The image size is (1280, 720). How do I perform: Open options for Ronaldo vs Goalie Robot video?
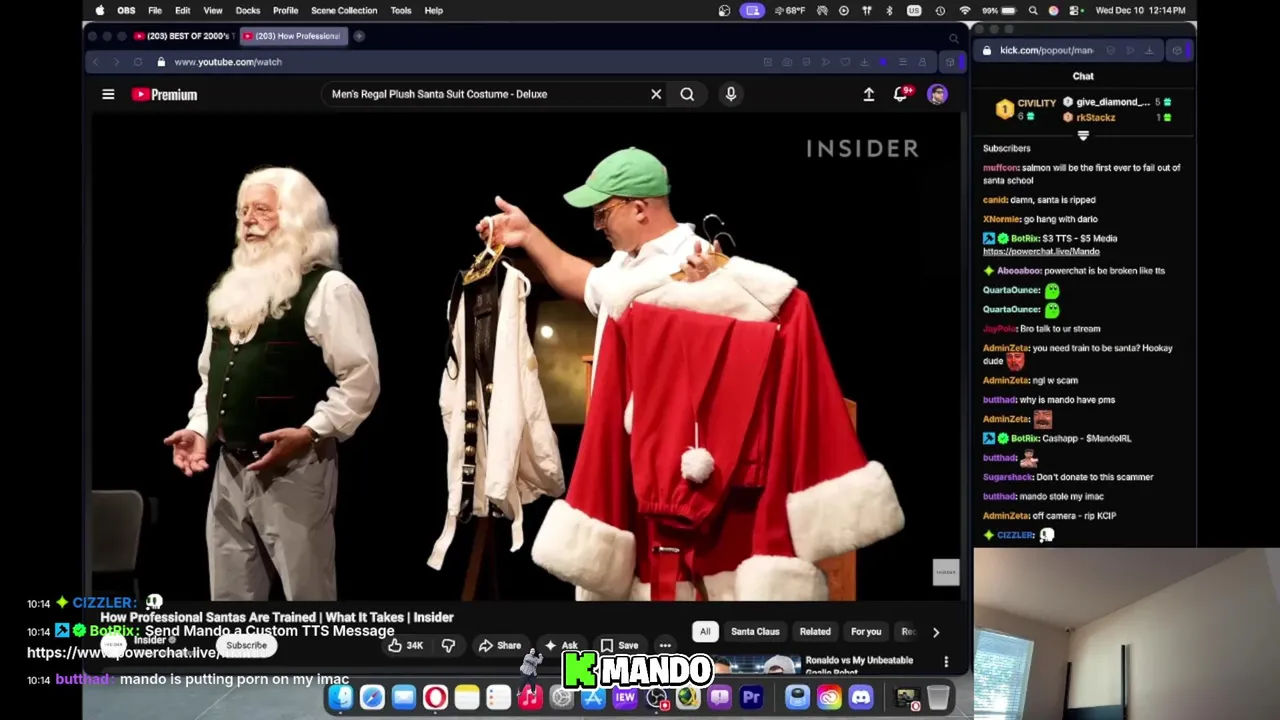pyautogui.click(x=946, y=661)
